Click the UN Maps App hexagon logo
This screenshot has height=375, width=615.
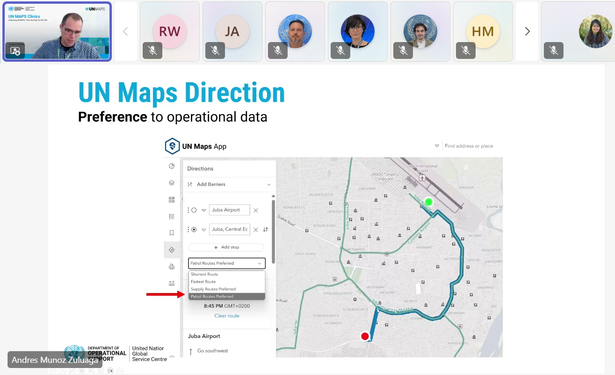pyautogui.click(x=172, y=146)
